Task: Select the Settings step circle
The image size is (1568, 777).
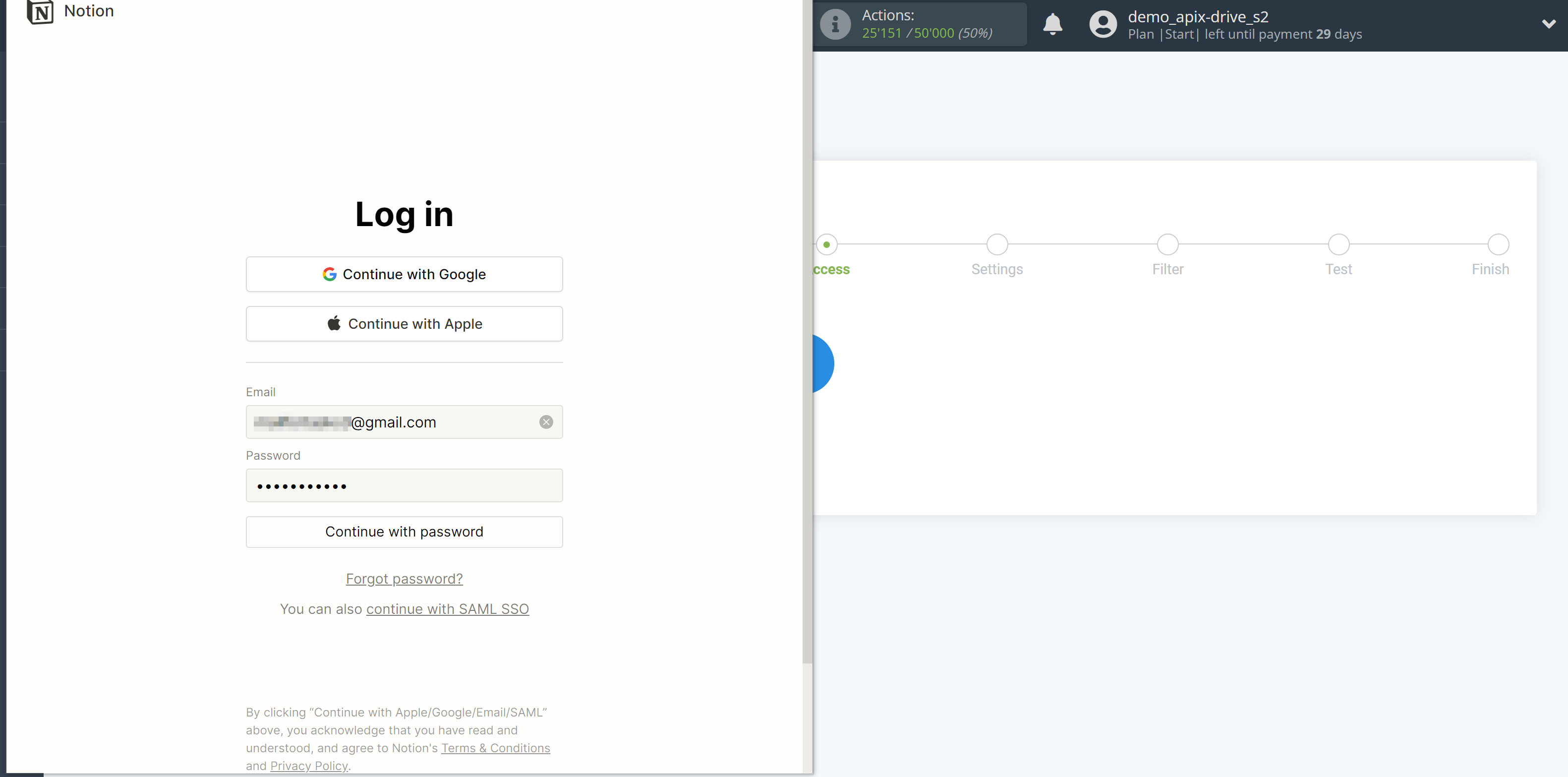Action: (996, 244)
